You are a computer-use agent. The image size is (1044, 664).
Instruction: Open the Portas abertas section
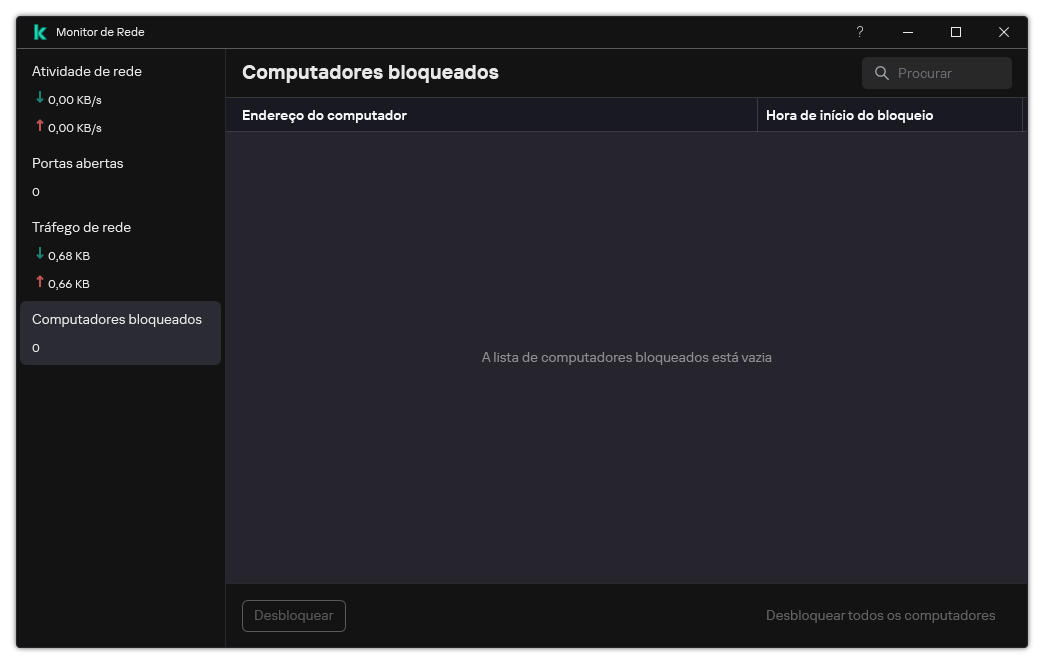point(77,163)
